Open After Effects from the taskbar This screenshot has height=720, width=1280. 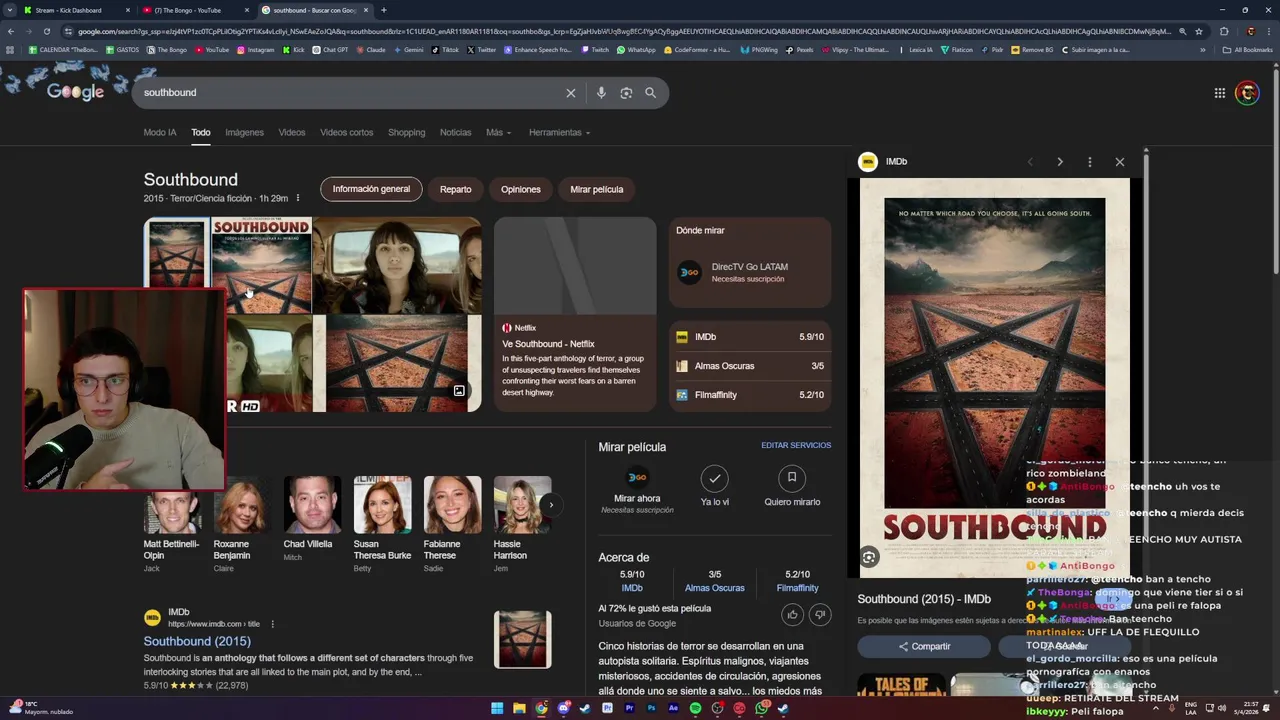(673, 709)
